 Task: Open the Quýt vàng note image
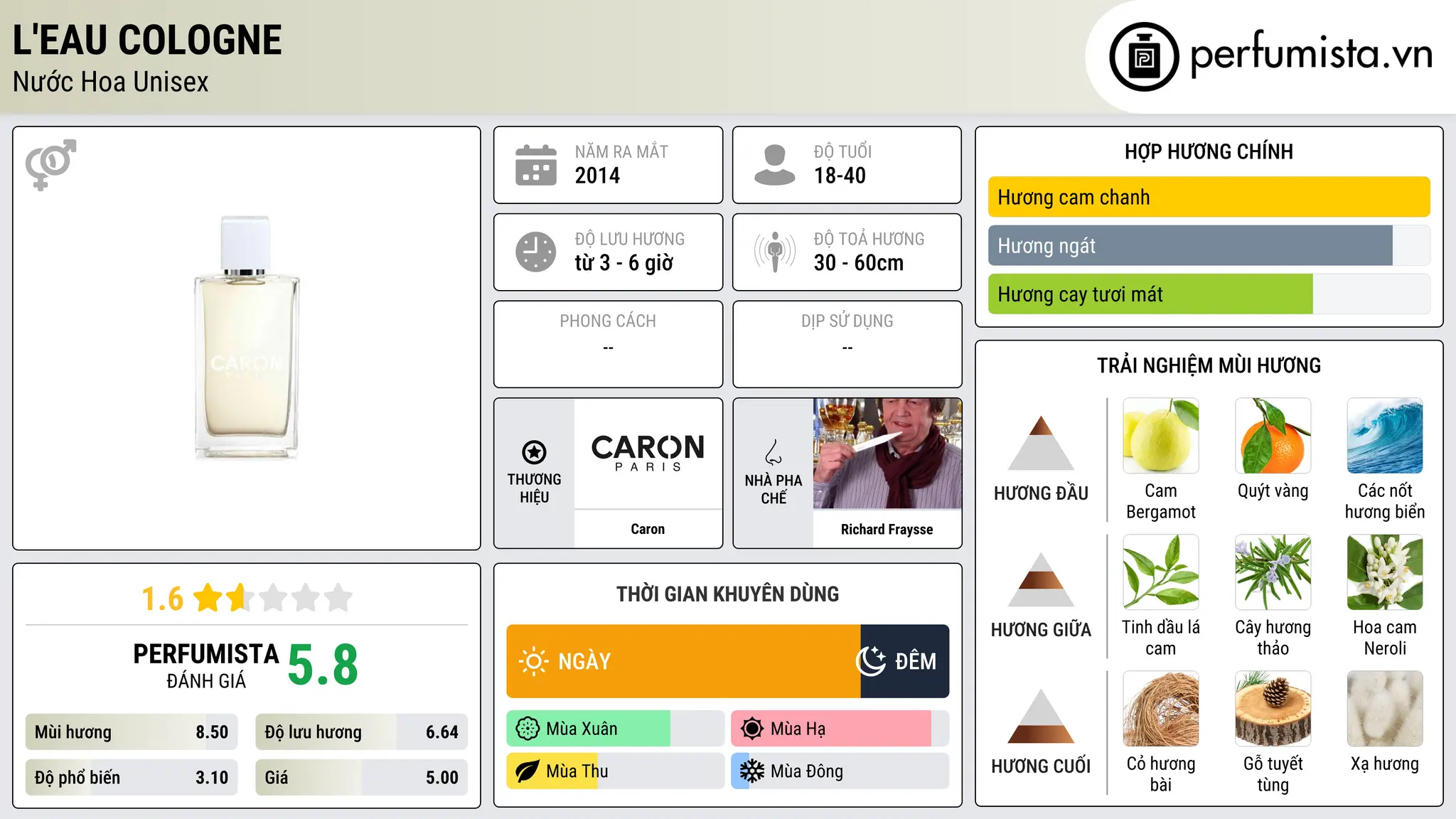[x=1273, y=436]
